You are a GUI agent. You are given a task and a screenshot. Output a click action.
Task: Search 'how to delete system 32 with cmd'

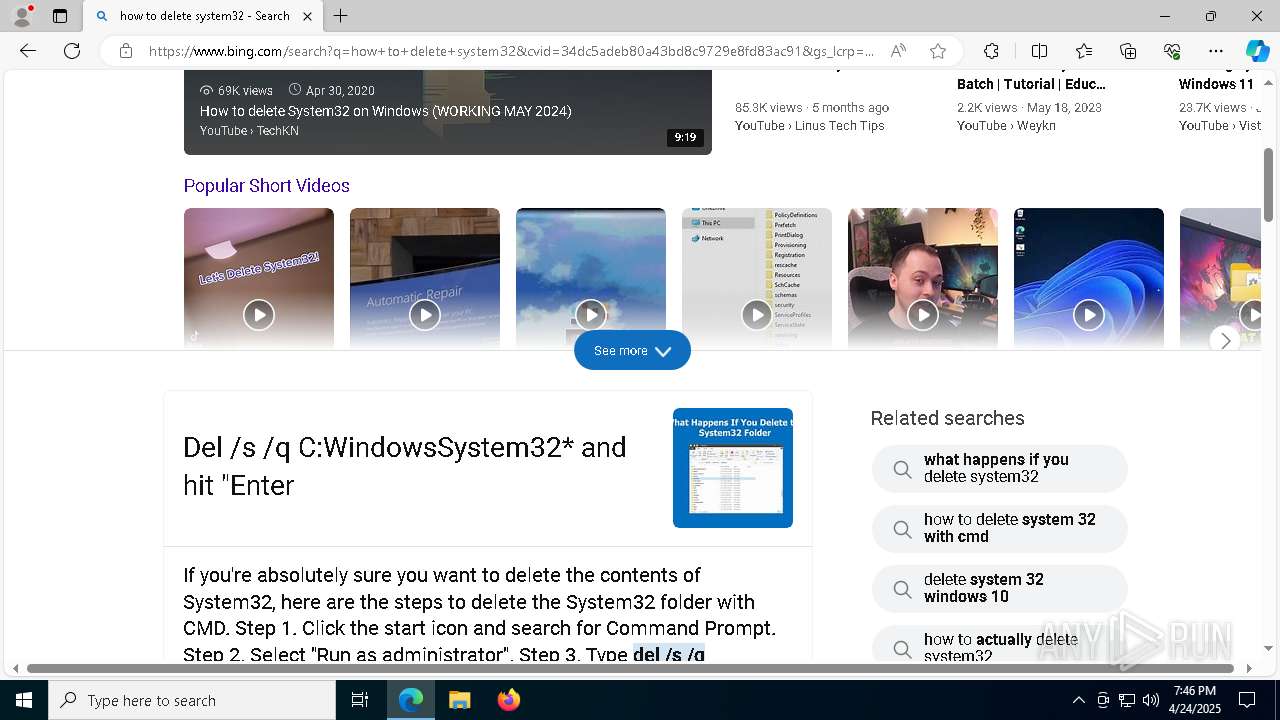click(1000, 528)
